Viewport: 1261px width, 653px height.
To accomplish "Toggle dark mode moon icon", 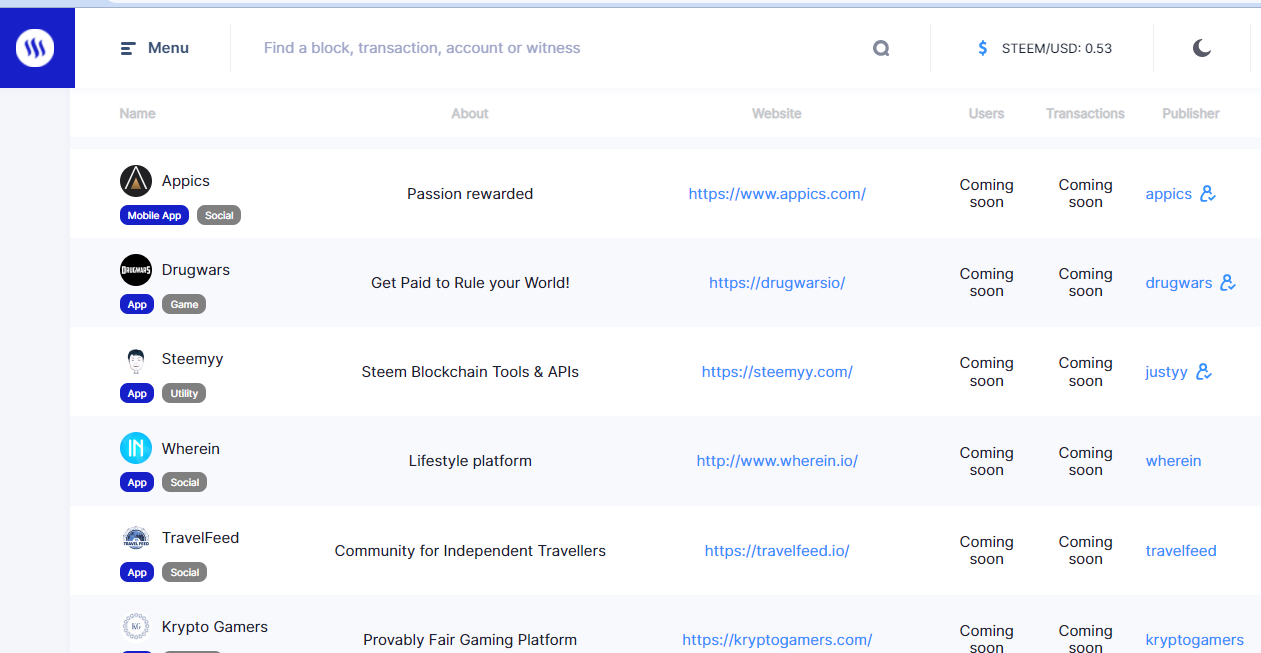I will click(1202, 48).
